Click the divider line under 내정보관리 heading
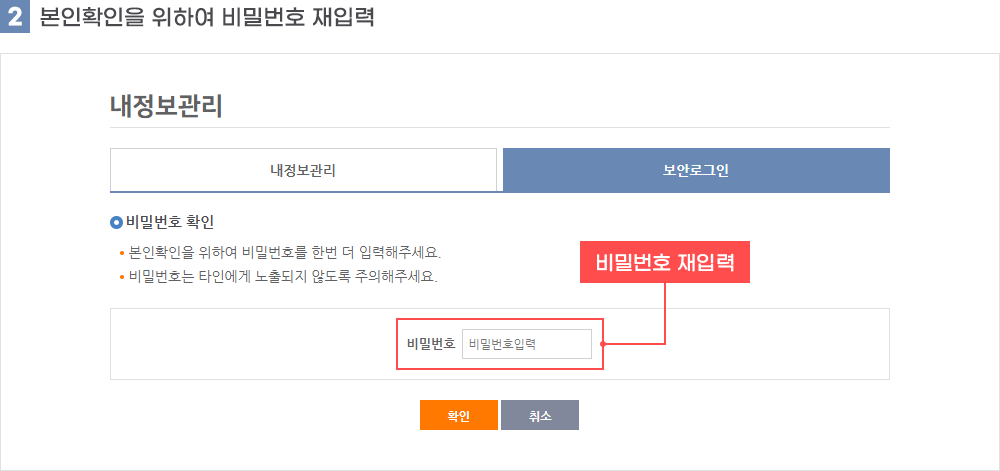 pyautogui.click(x=500, y=127)
